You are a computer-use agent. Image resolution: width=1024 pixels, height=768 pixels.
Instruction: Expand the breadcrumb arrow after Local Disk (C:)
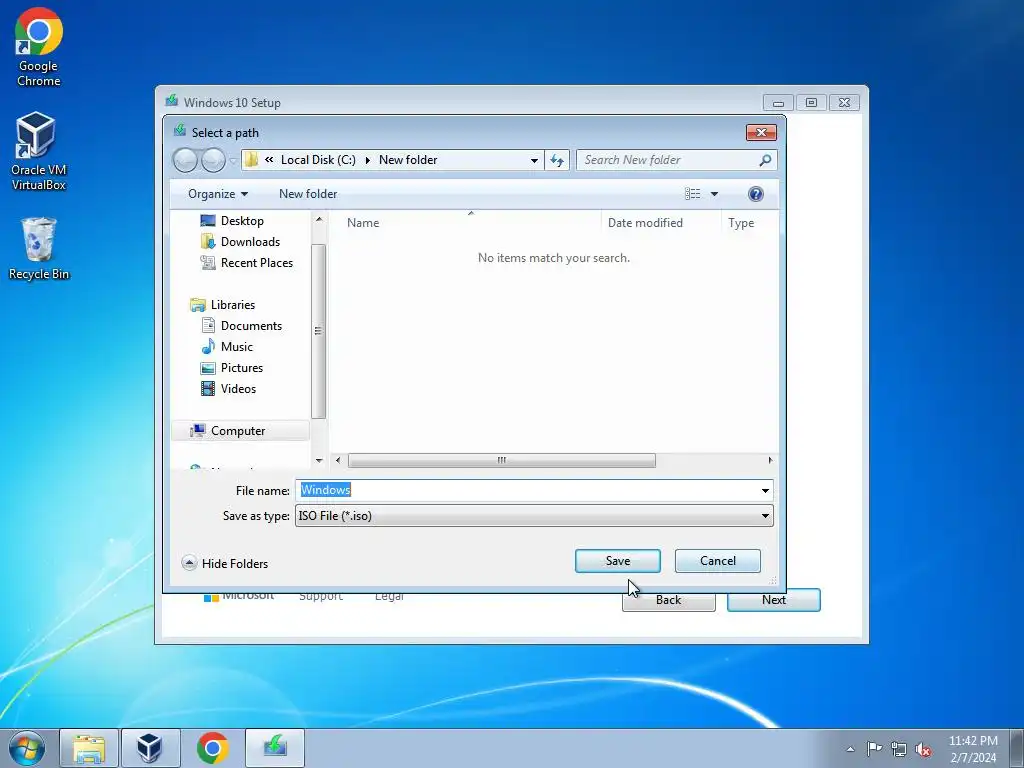click(368, 161)
